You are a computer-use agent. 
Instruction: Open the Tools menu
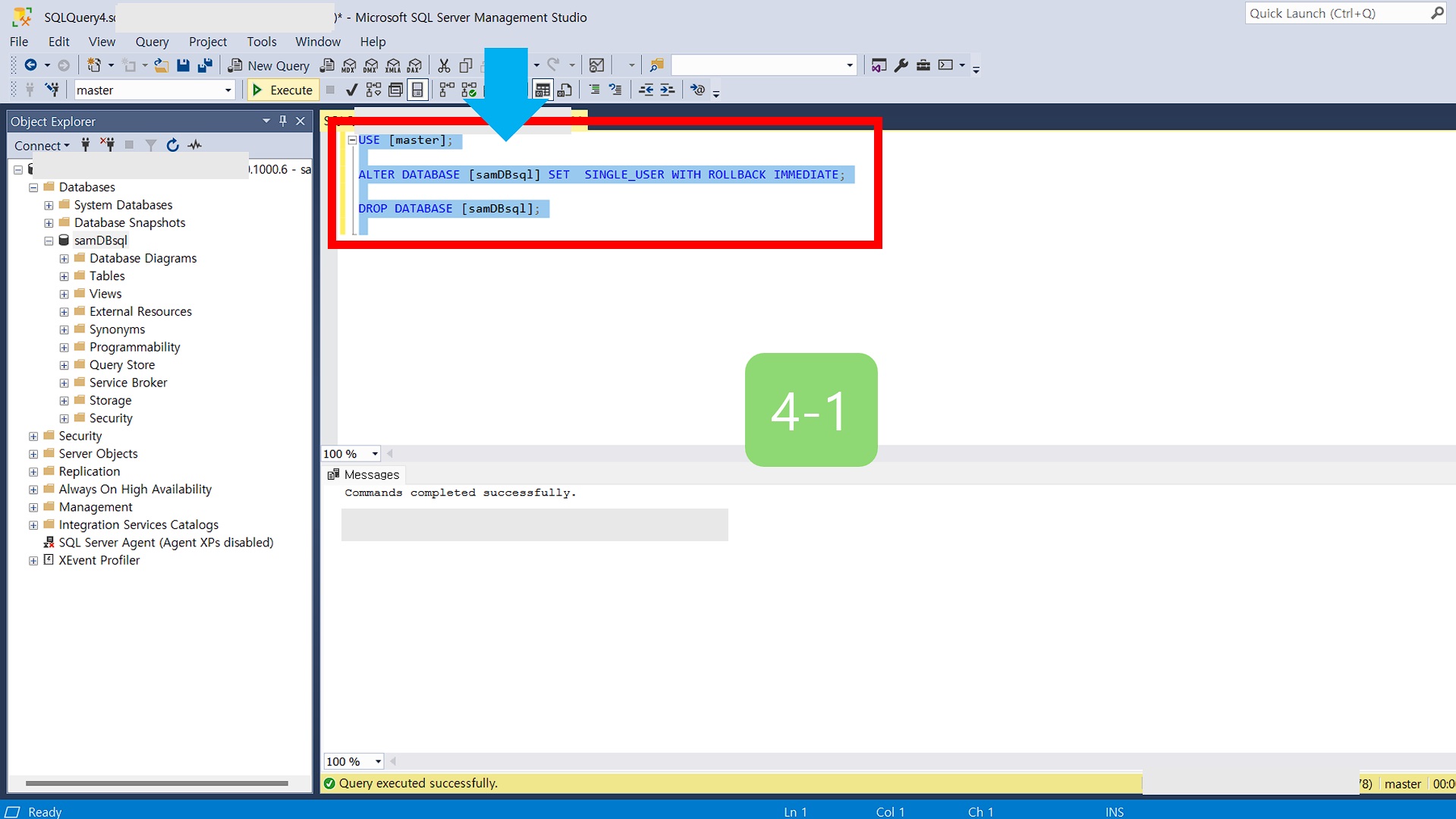pos(261,42)
